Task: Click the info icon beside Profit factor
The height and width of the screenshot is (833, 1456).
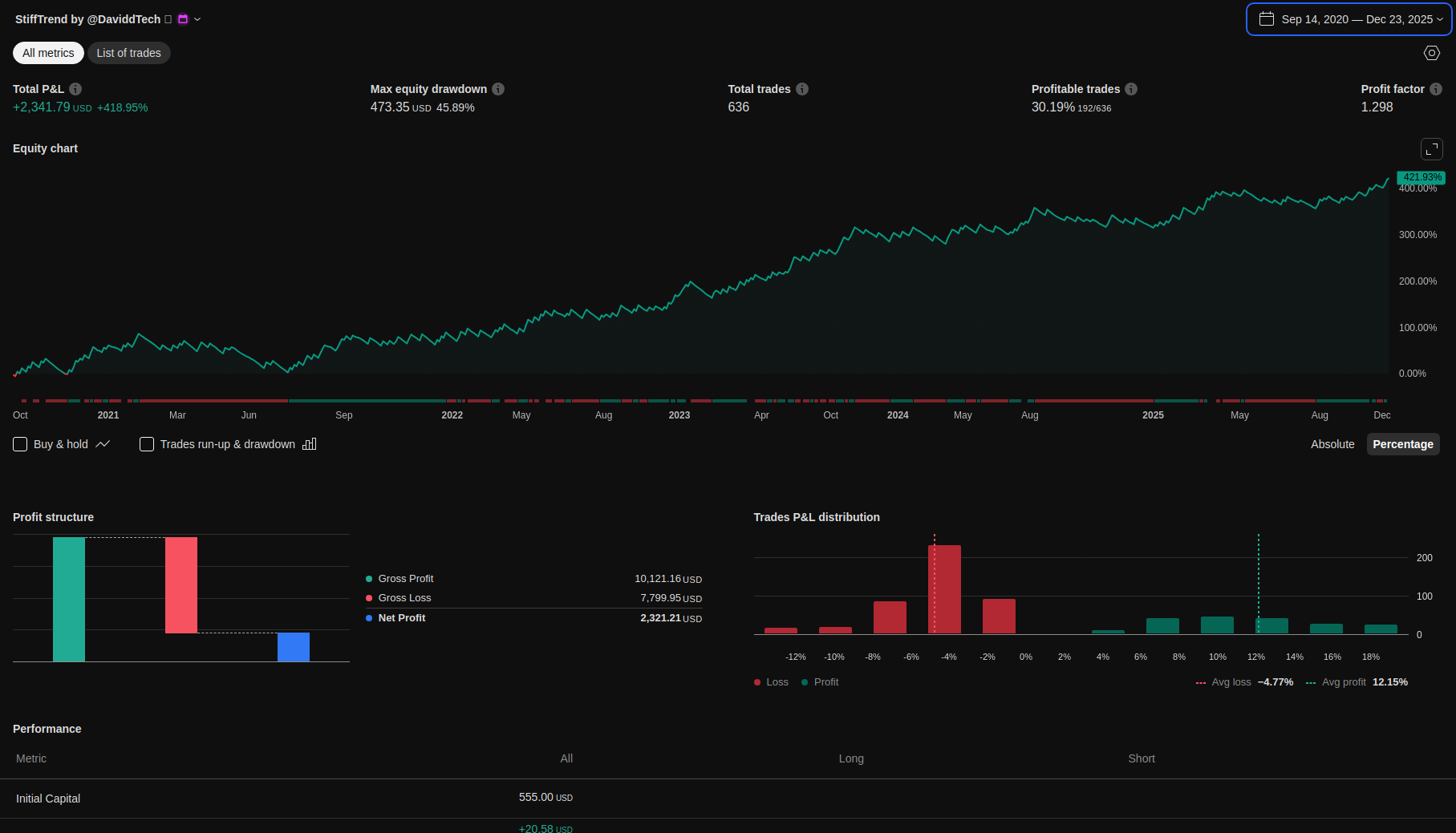Action: (x=1436, y=89)
